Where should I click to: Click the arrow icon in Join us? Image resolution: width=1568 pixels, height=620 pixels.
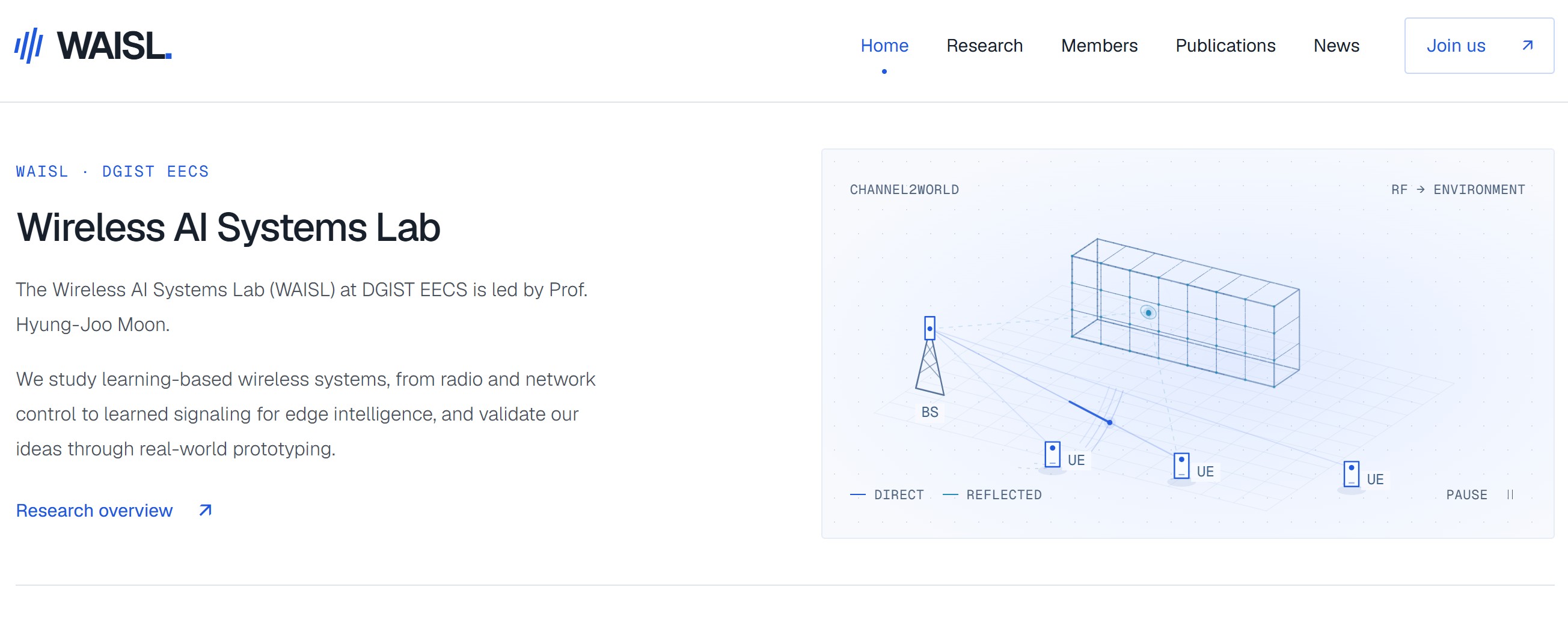pyautogui.click(x=1527, y=46)
